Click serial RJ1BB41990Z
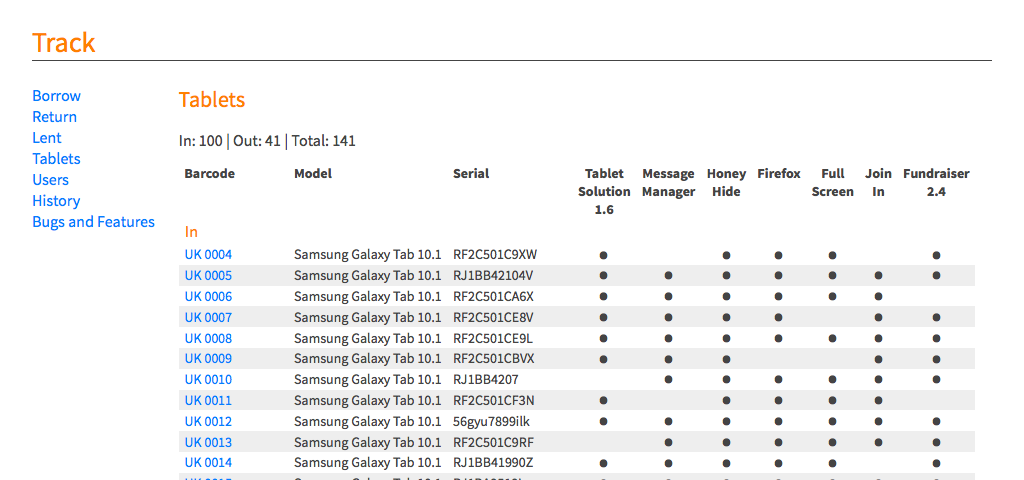 tap(493, 462)
